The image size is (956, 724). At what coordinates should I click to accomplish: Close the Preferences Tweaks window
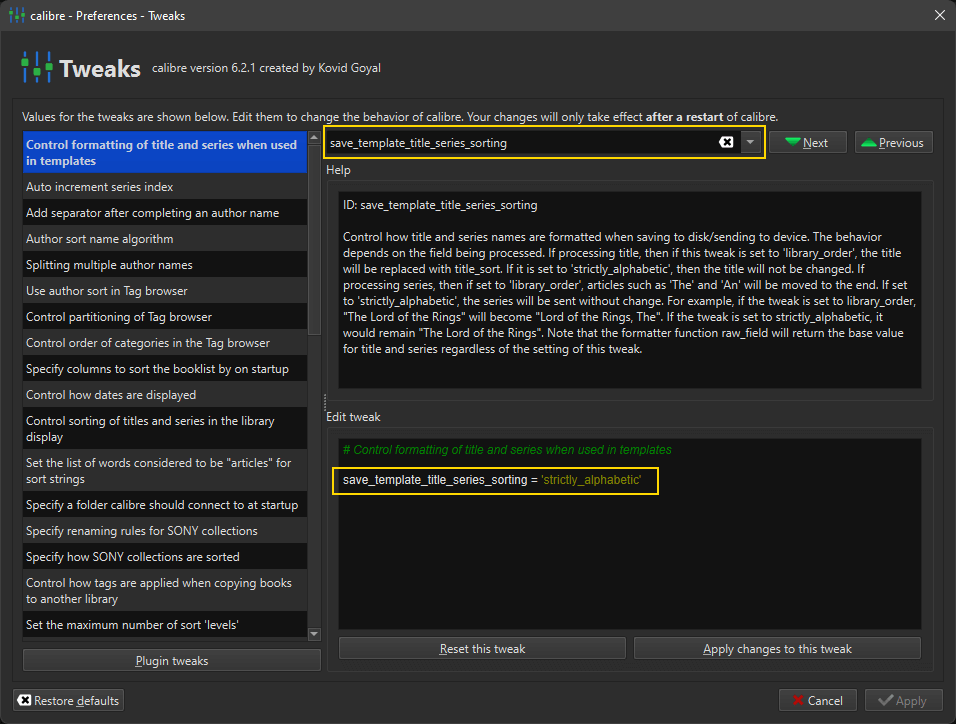point(938,15)
